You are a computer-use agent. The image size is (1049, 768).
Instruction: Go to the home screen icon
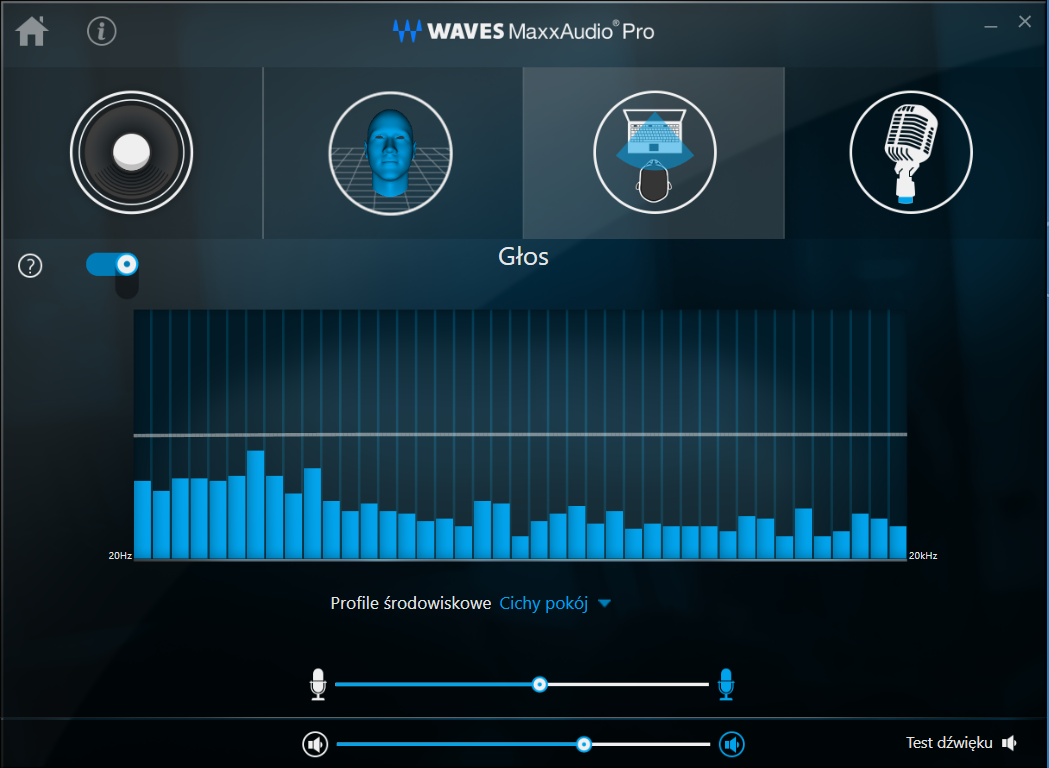coord(31,31)
